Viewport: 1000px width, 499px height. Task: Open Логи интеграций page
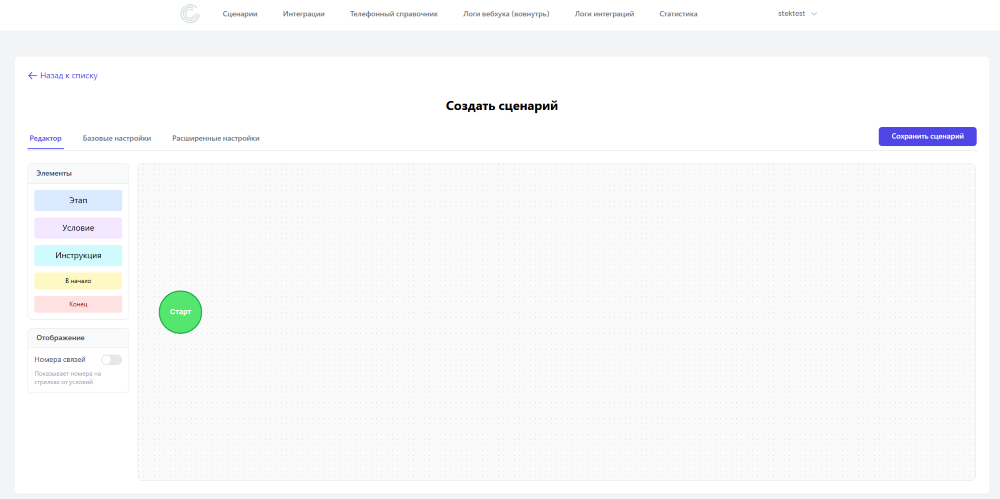pos(604,14)
